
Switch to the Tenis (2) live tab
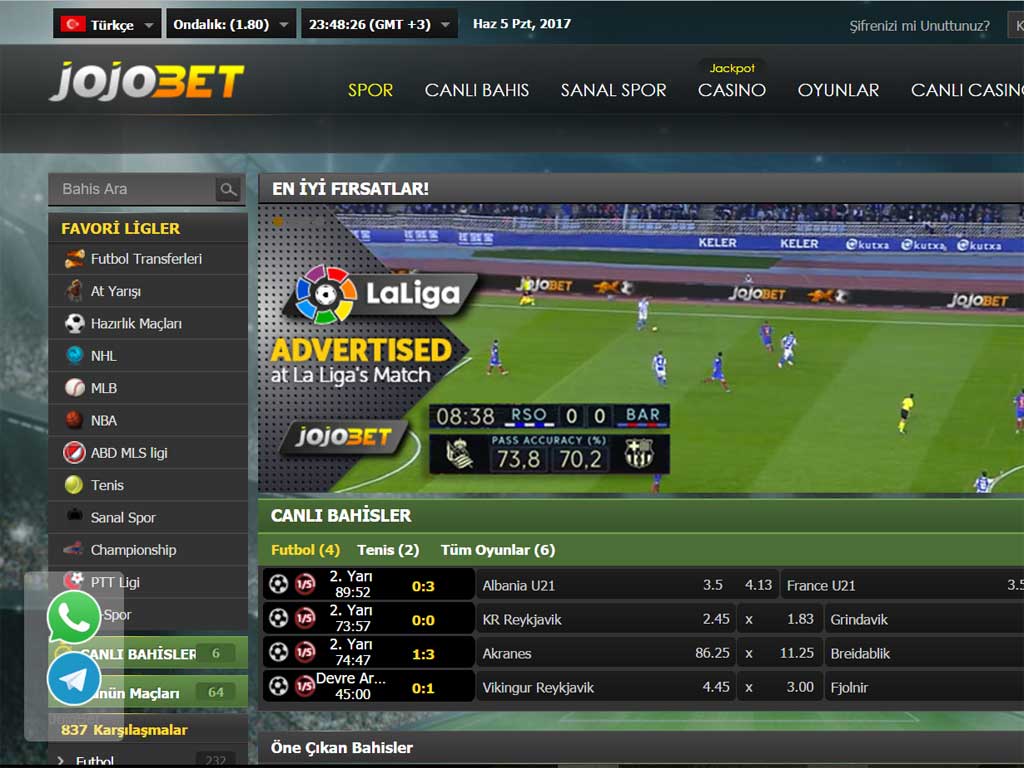point(388,550)
